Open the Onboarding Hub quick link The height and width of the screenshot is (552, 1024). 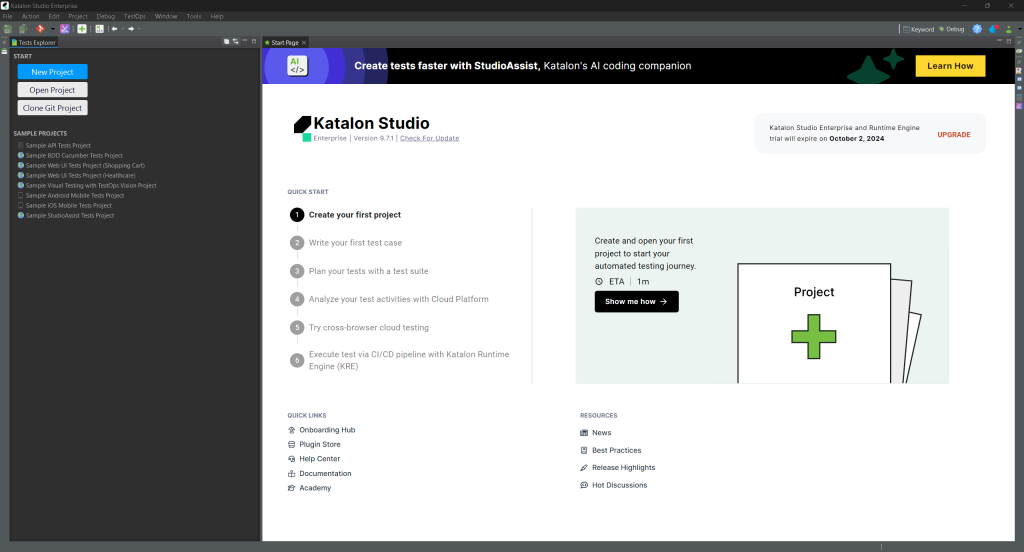tap(321, 430)
